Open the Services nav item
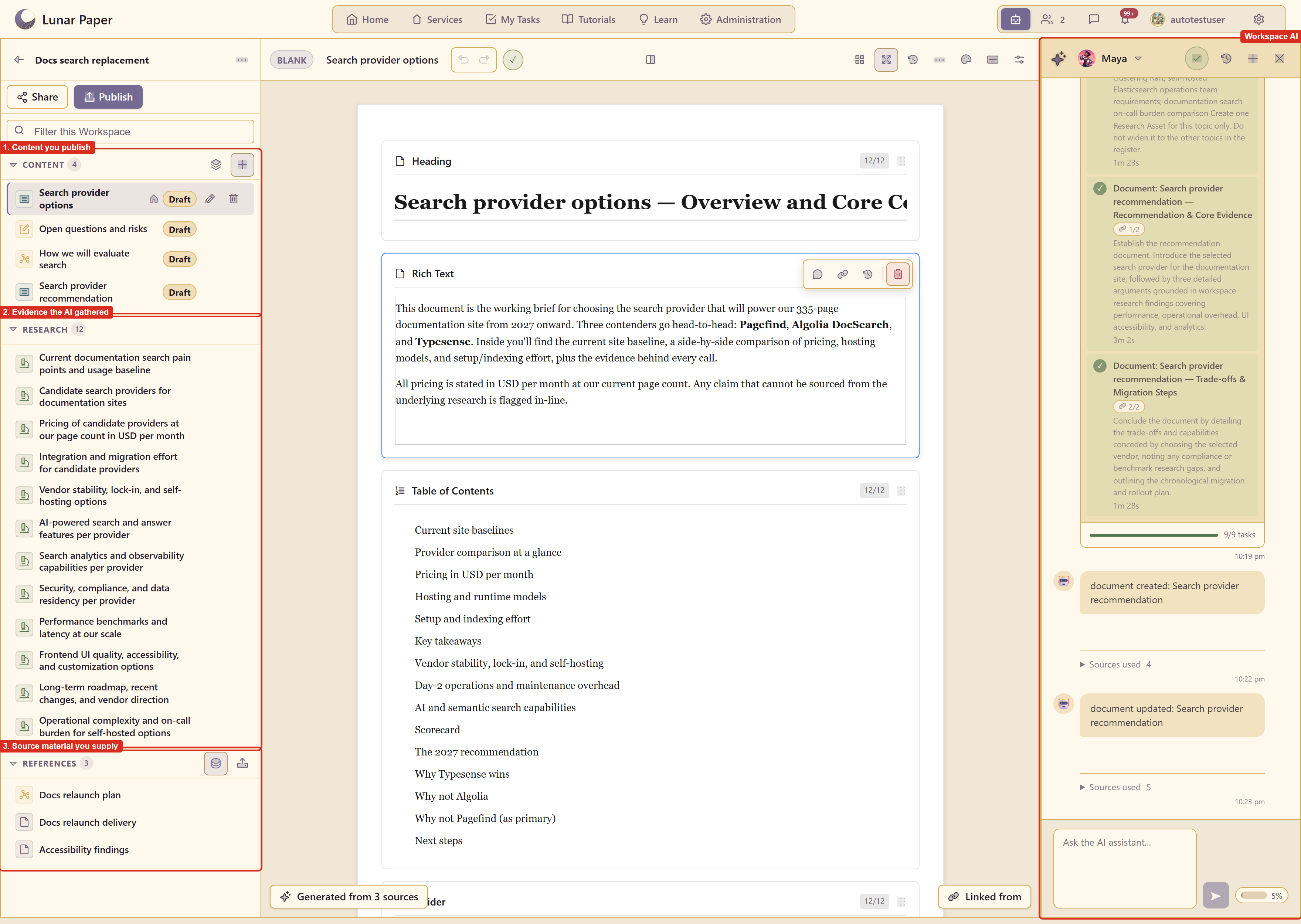 coord(437,19)
